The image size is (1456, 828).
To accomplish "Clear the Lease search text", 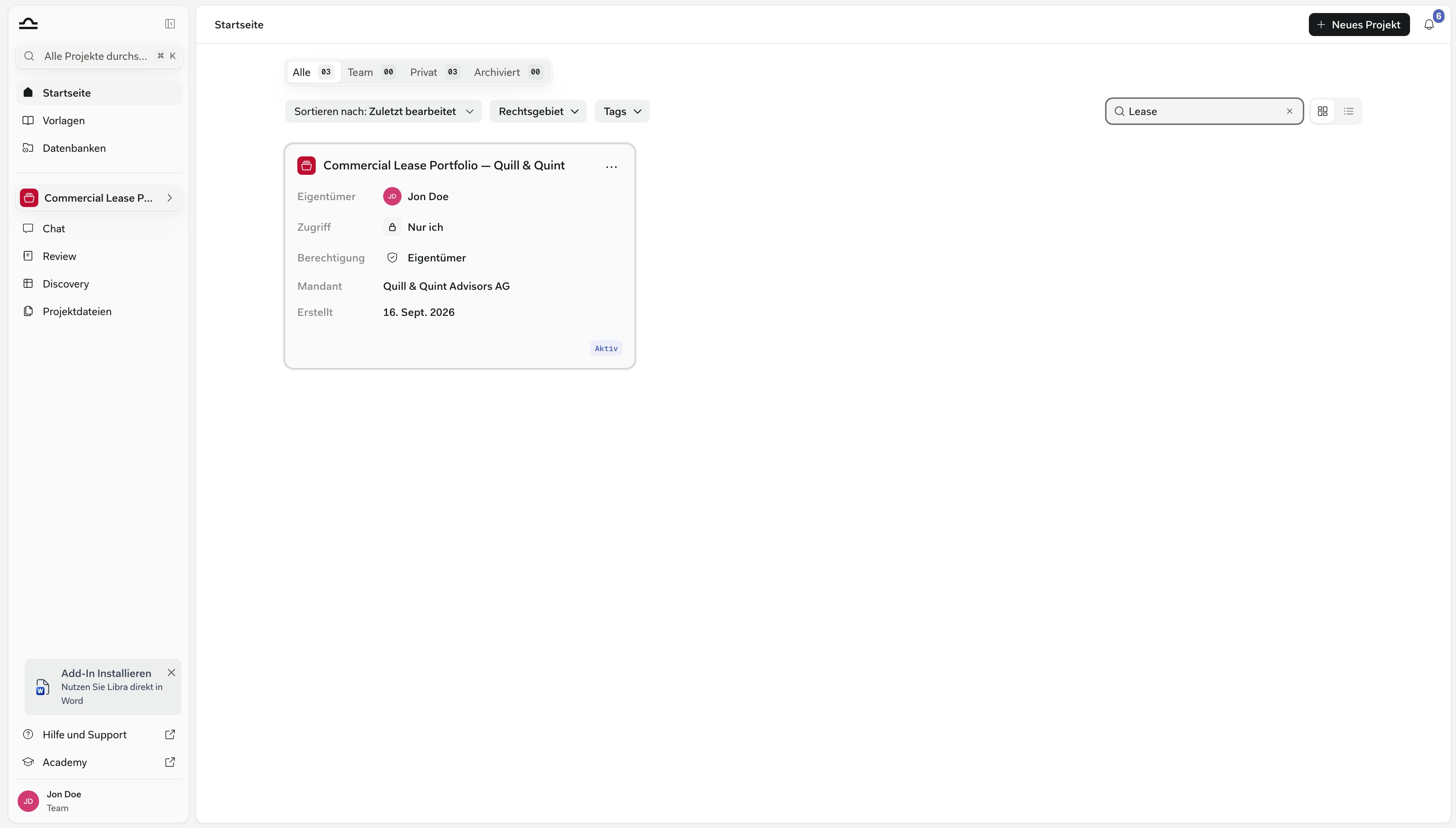I will point(1289,112).
